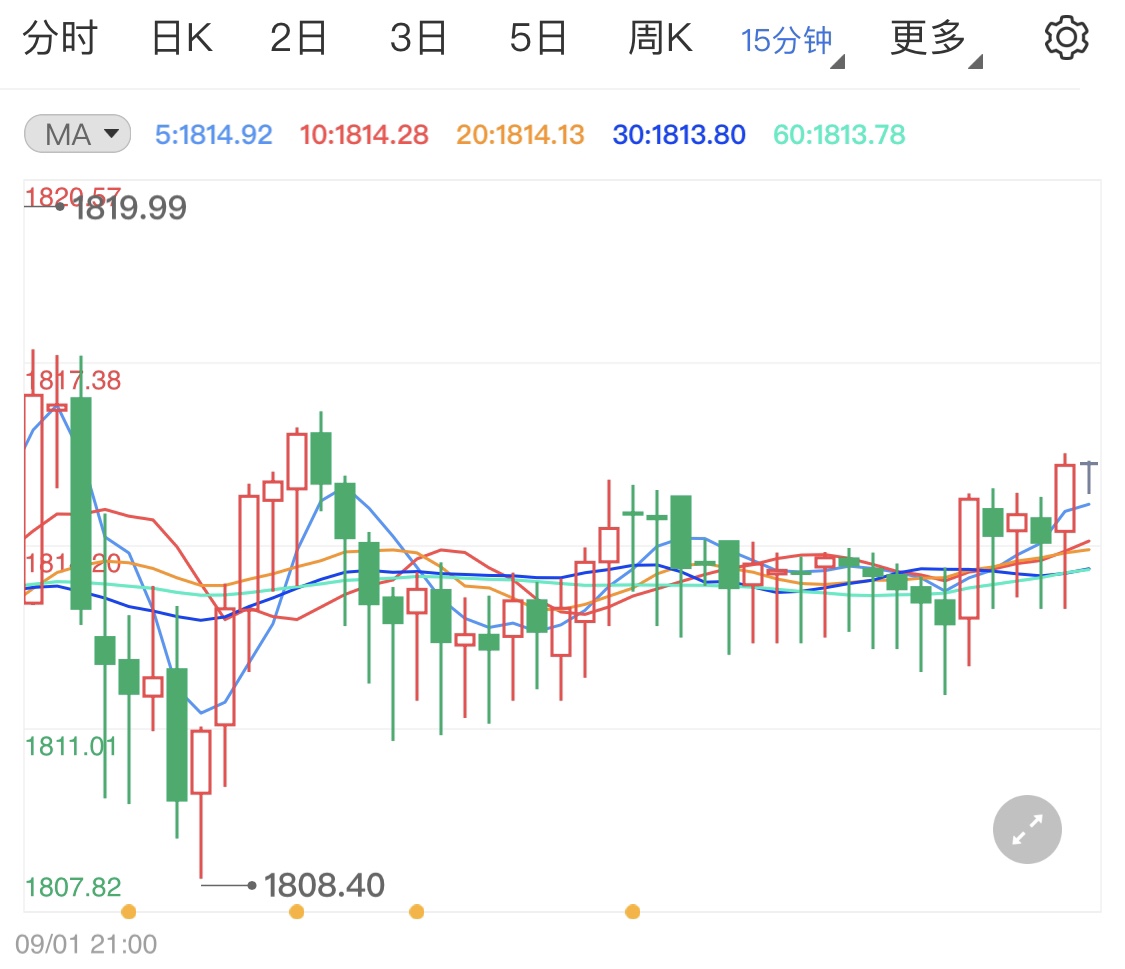1125x969 pixels.
Task: Click the 09/01 21:00 time label
Action: pos(86,944)
